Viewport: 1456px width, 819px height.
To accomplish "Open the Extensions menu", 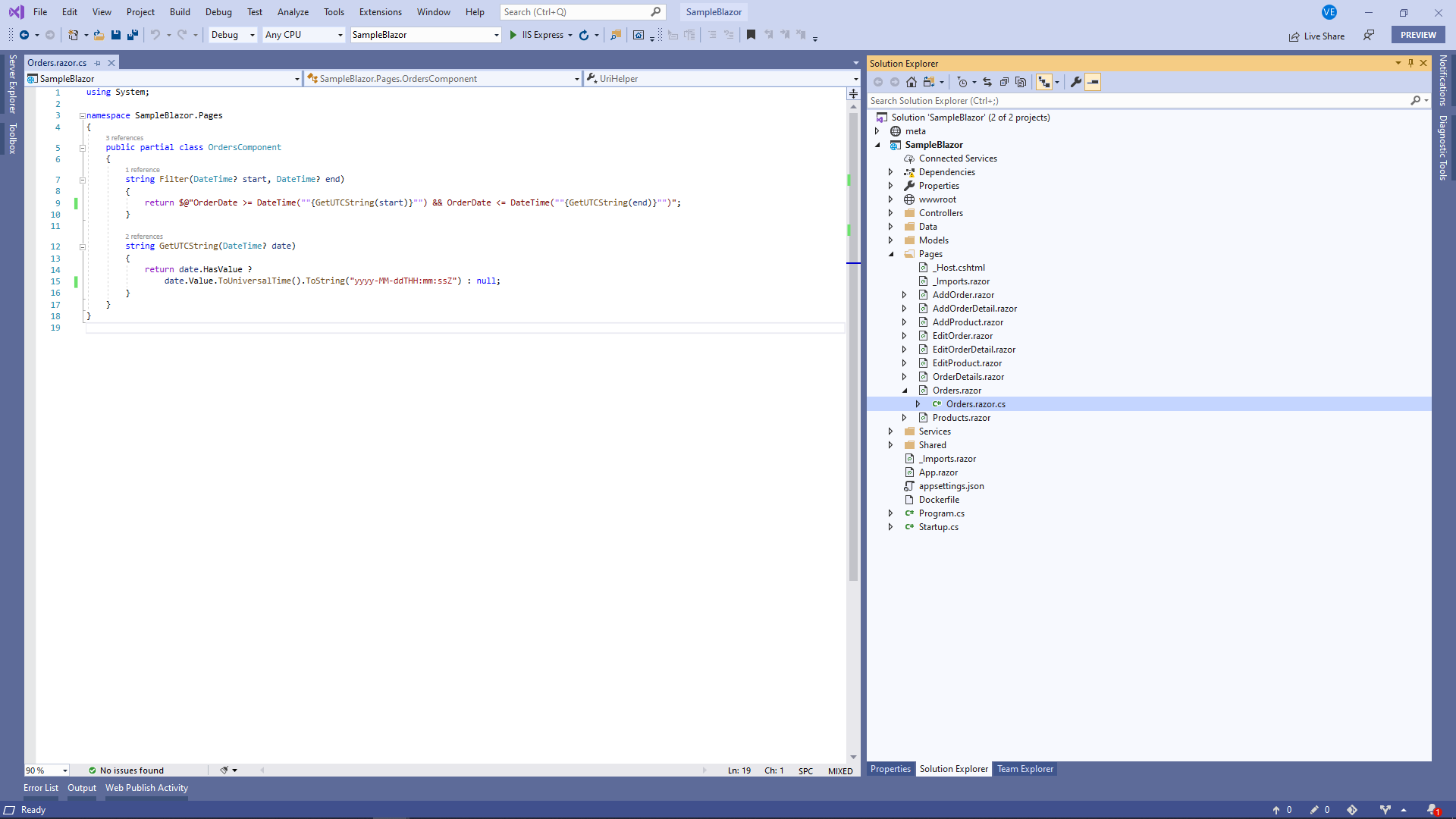I will 381,12.
